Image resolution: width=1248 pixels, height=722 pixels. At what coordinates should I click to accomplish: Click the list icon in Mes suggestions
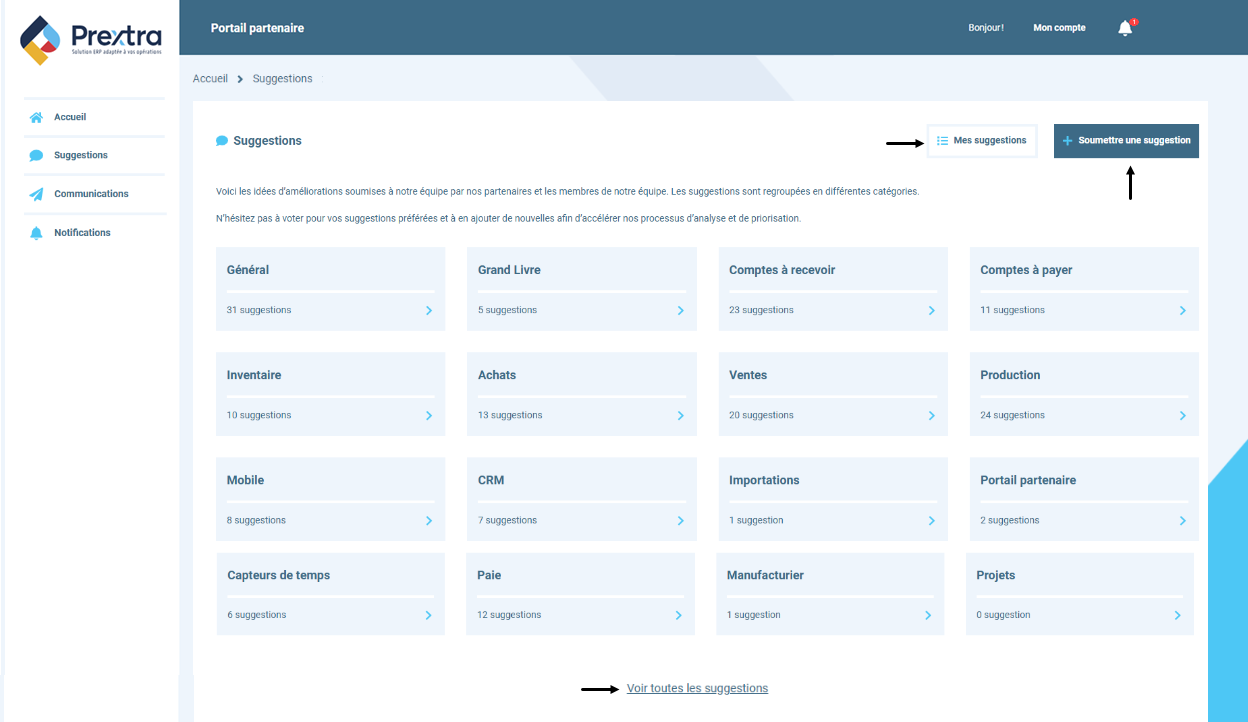(942, 141)
